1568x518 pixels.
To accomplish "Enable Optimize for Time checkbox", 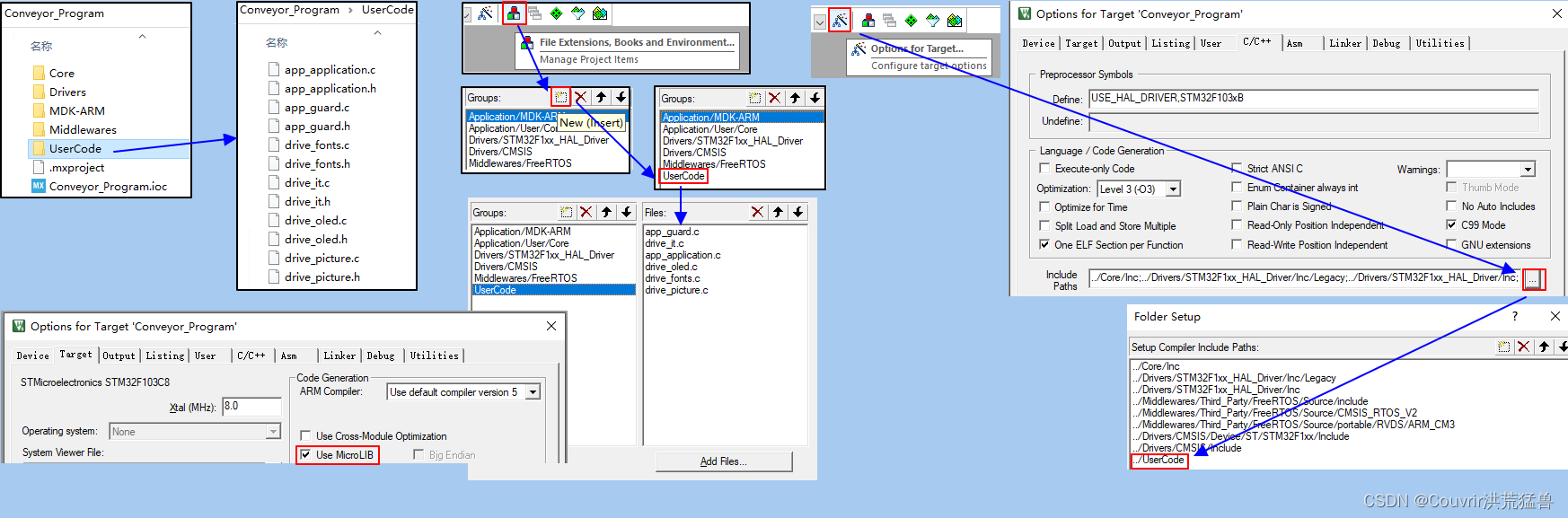I will 1044,206.
